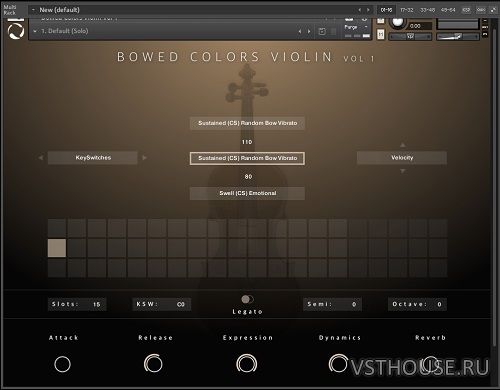This screenshot has width=500, height=390.
Task: Open the KeySwitches mode selector
Action: [x=93, y=158]
